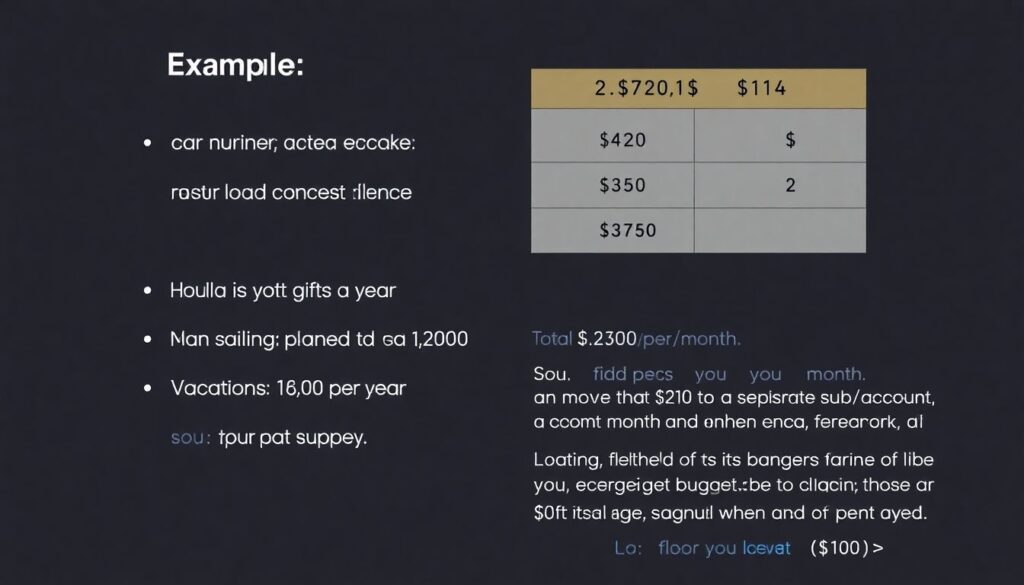Click the "Example:" heading
Screen dimensions: 1024x585
[x=235, y=65]
